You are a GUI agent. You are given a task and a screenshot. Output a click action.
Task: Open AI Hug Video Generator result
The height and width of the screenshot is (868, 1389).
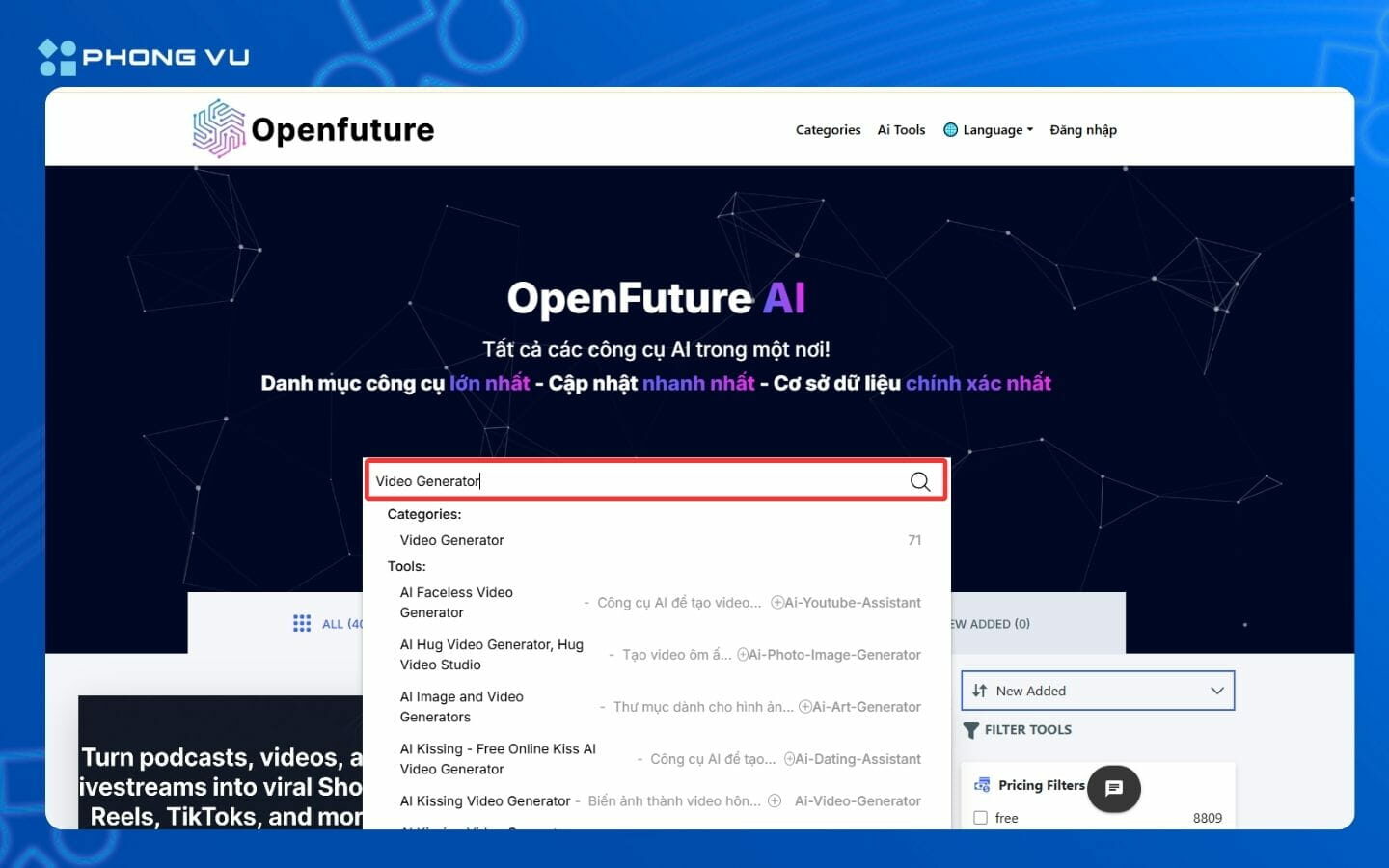[491, 655]
